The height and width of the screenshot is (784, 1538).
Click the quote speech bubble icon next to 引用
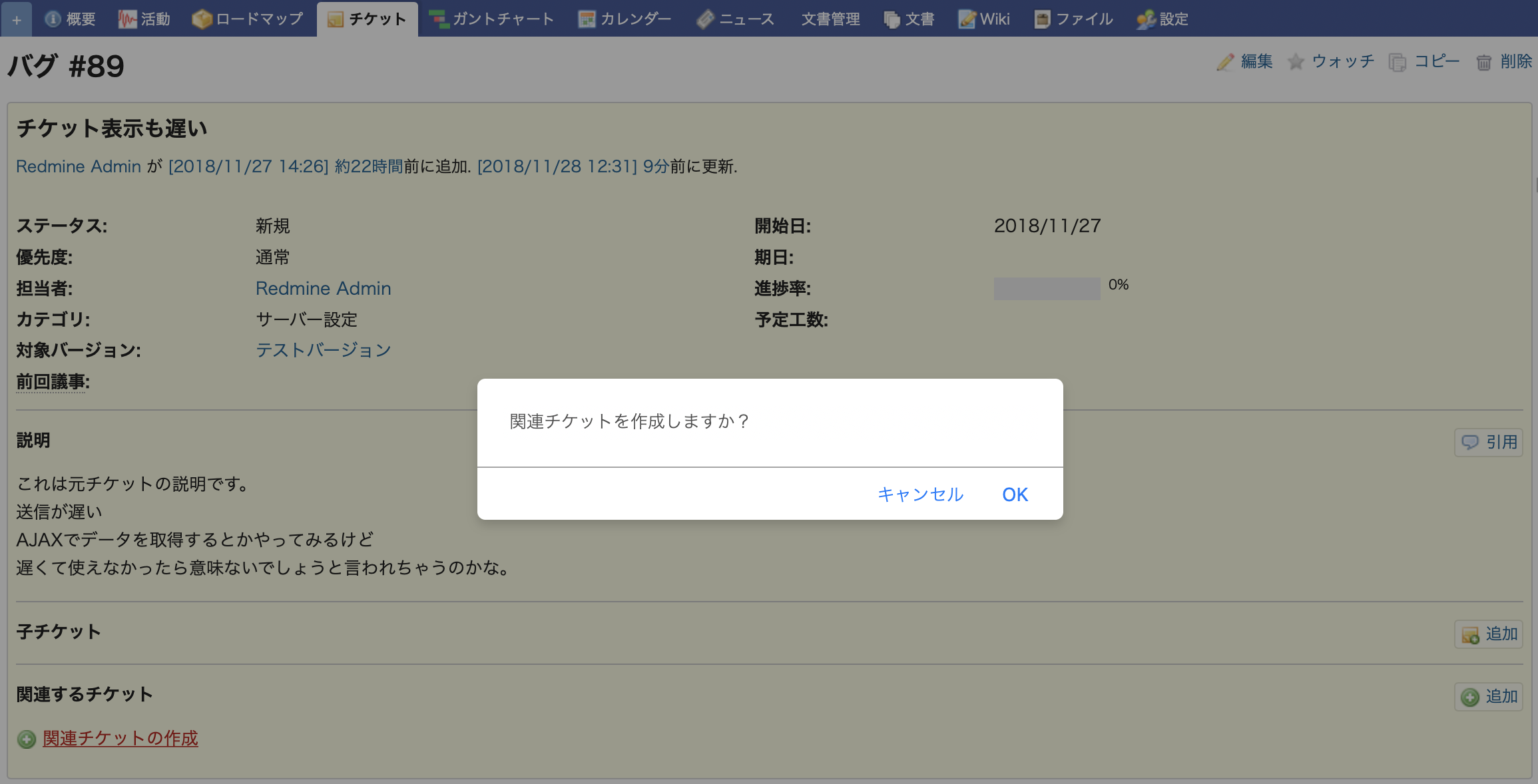pos(1470,442)
